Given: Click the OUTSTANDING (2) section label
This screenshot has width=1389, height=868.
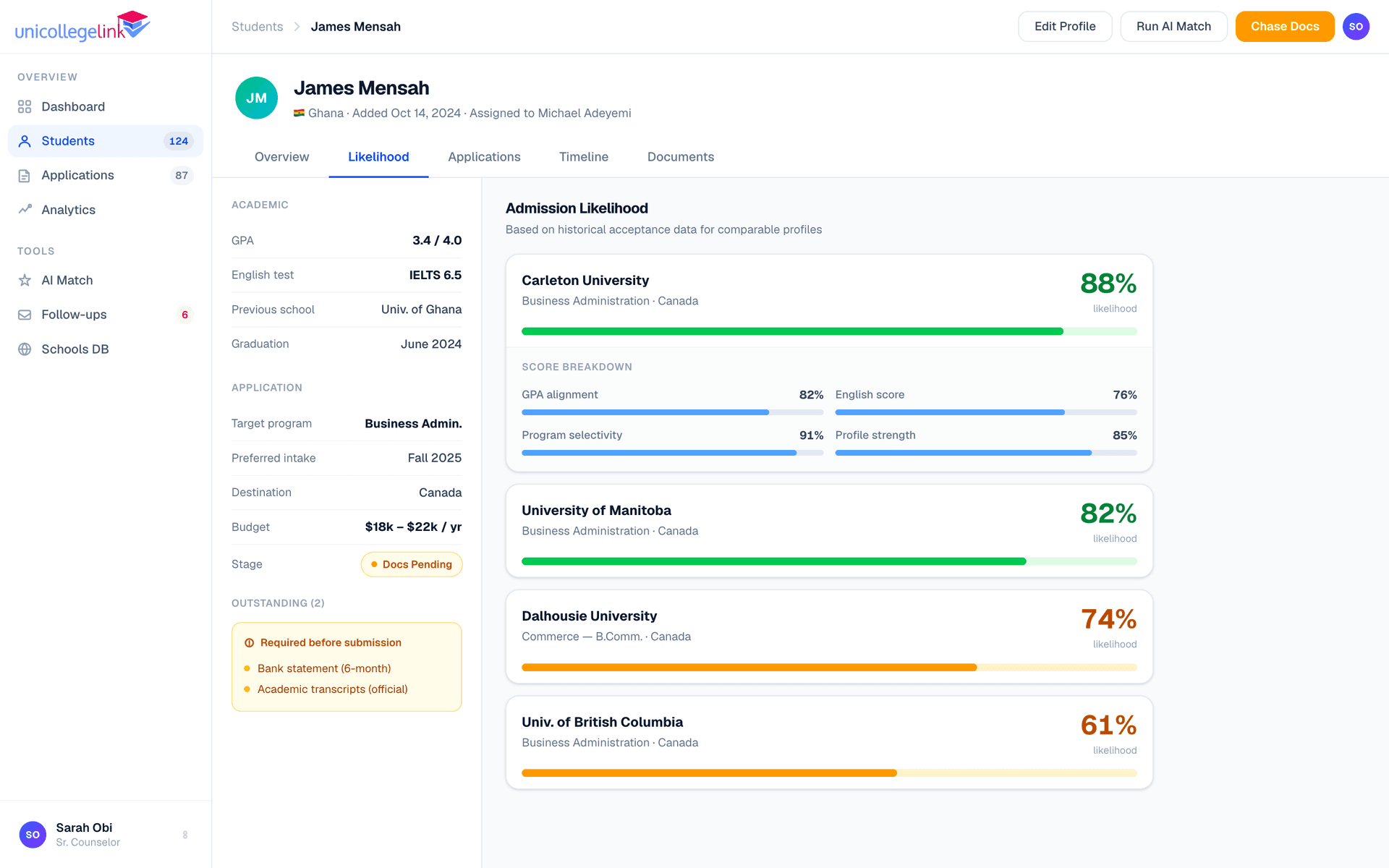Looking at the screenshot, I should click(x=278, y=603).
